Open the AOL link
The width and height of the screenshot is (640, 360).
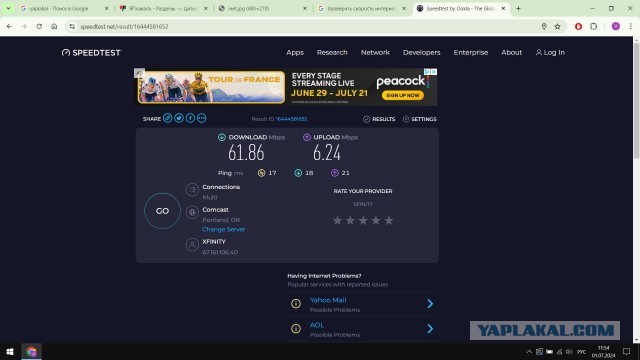point(317,325)
